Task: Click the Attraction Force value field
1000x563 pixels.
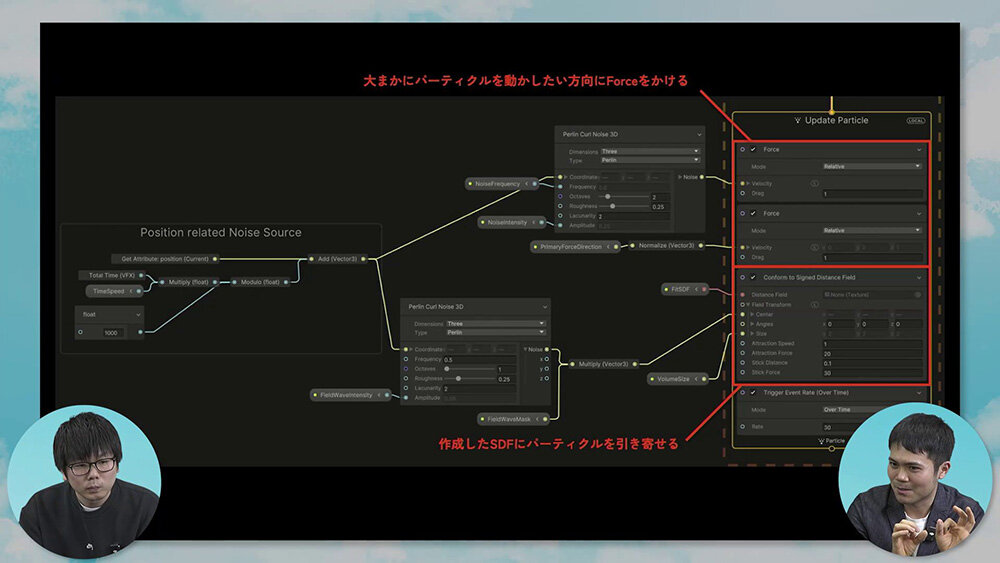Action: (871, 353)
